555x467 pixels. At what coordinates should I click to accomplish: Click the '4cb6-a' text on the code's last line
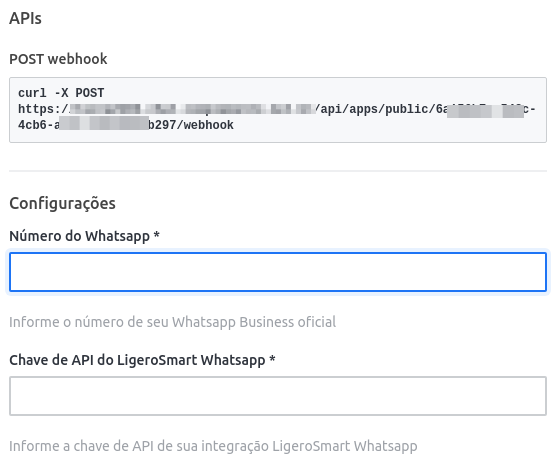(x=39, y=125)
